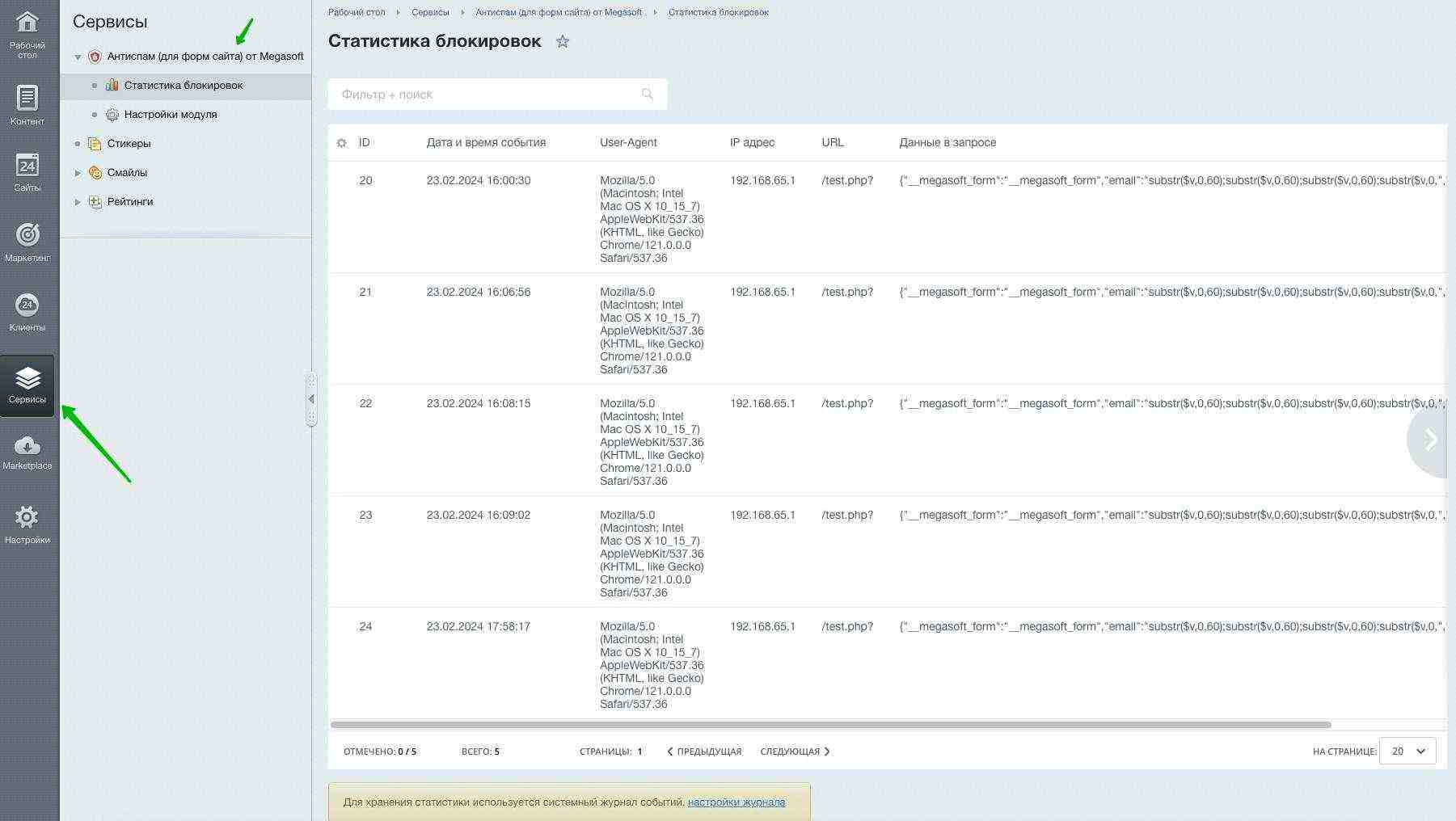The width and height of the screenshot is (1456, 821).
Task: Open the Сайты sidebar section
Action: tap(27, 172)
